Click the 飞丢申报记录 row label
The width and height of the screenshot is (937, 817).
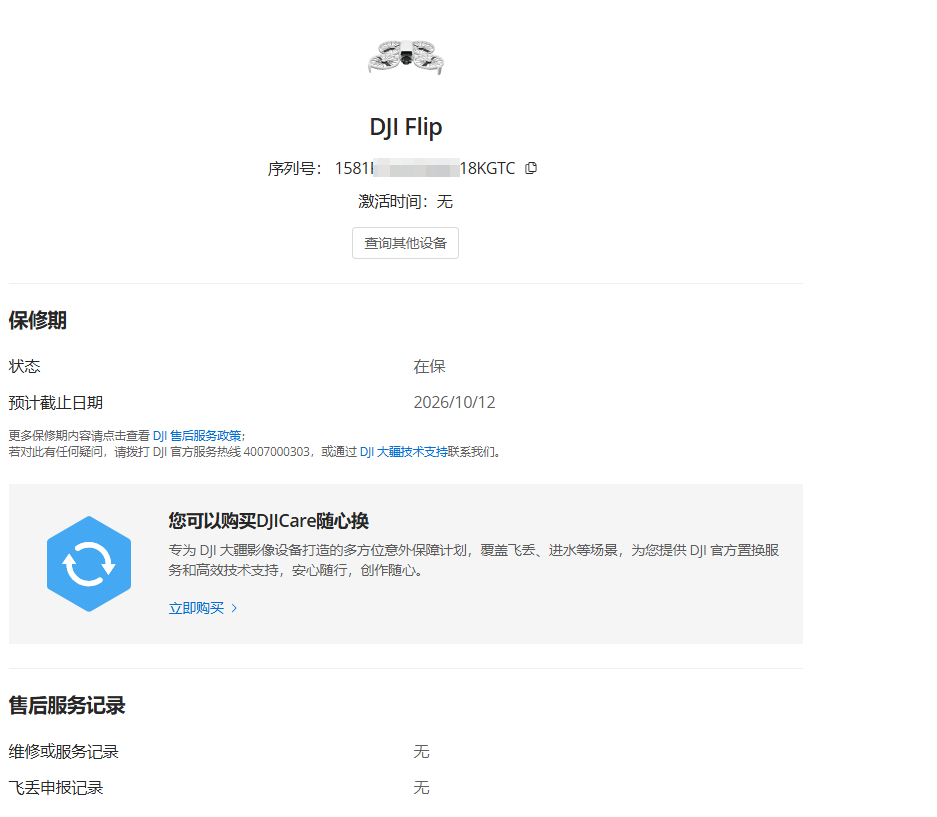click(x=56, y=788)
